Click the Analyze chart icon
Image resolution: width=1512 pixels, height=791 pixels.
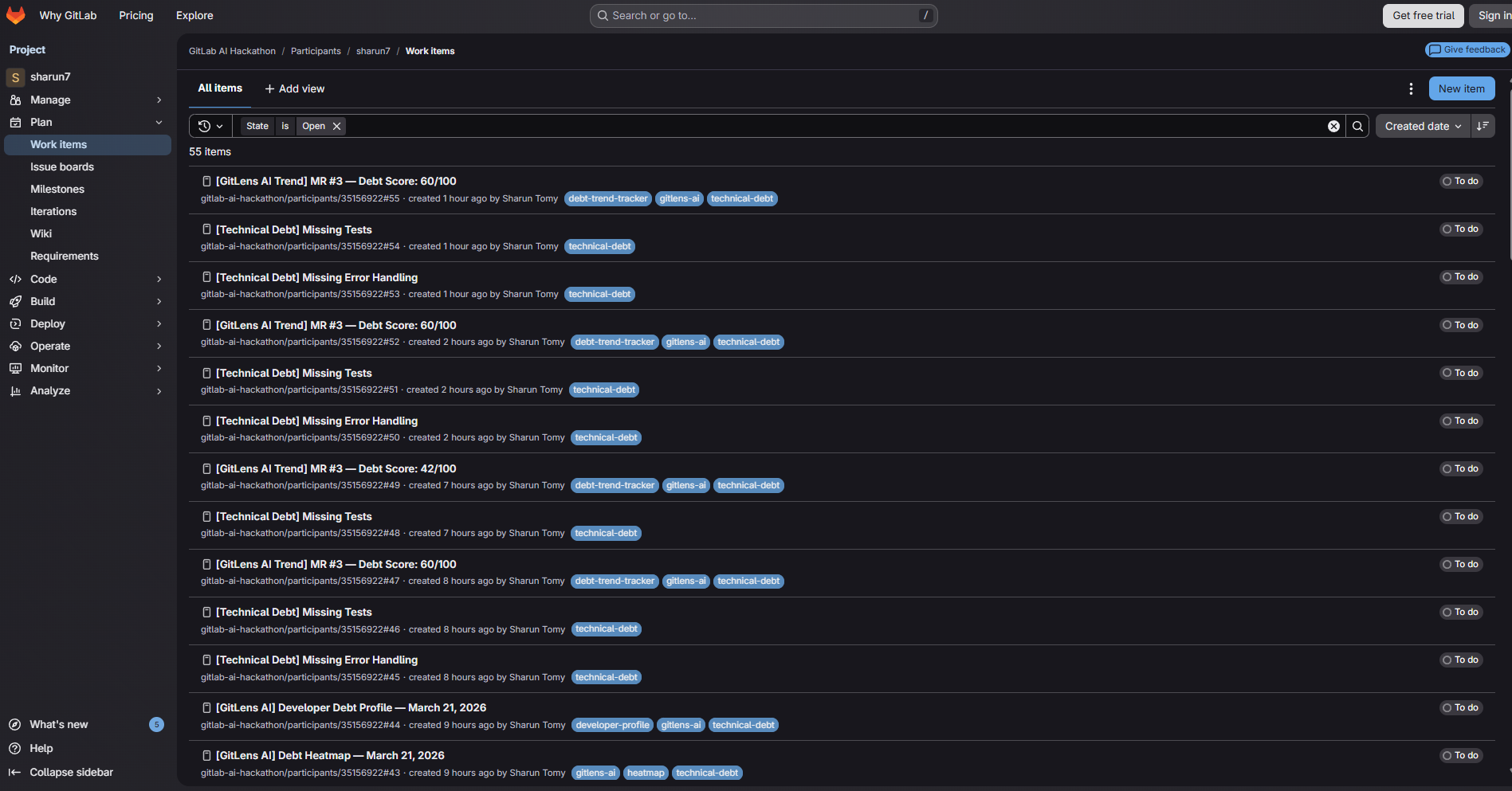pos(15,390)
